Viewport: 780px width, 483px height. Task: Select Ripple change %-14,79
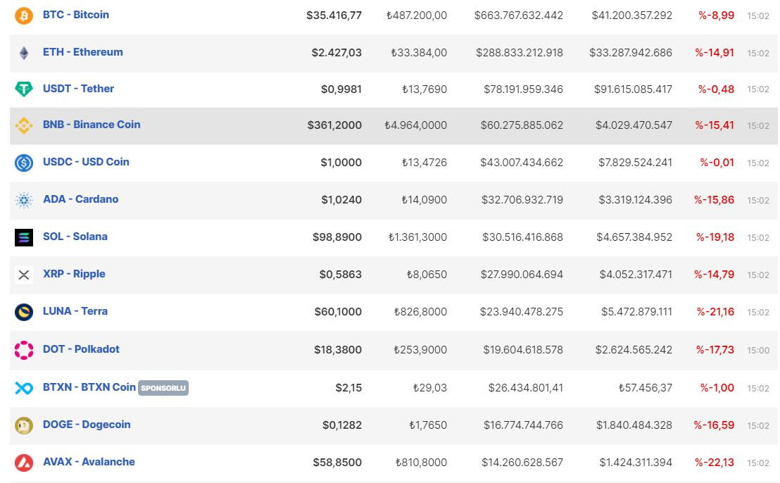coord(714,275)
